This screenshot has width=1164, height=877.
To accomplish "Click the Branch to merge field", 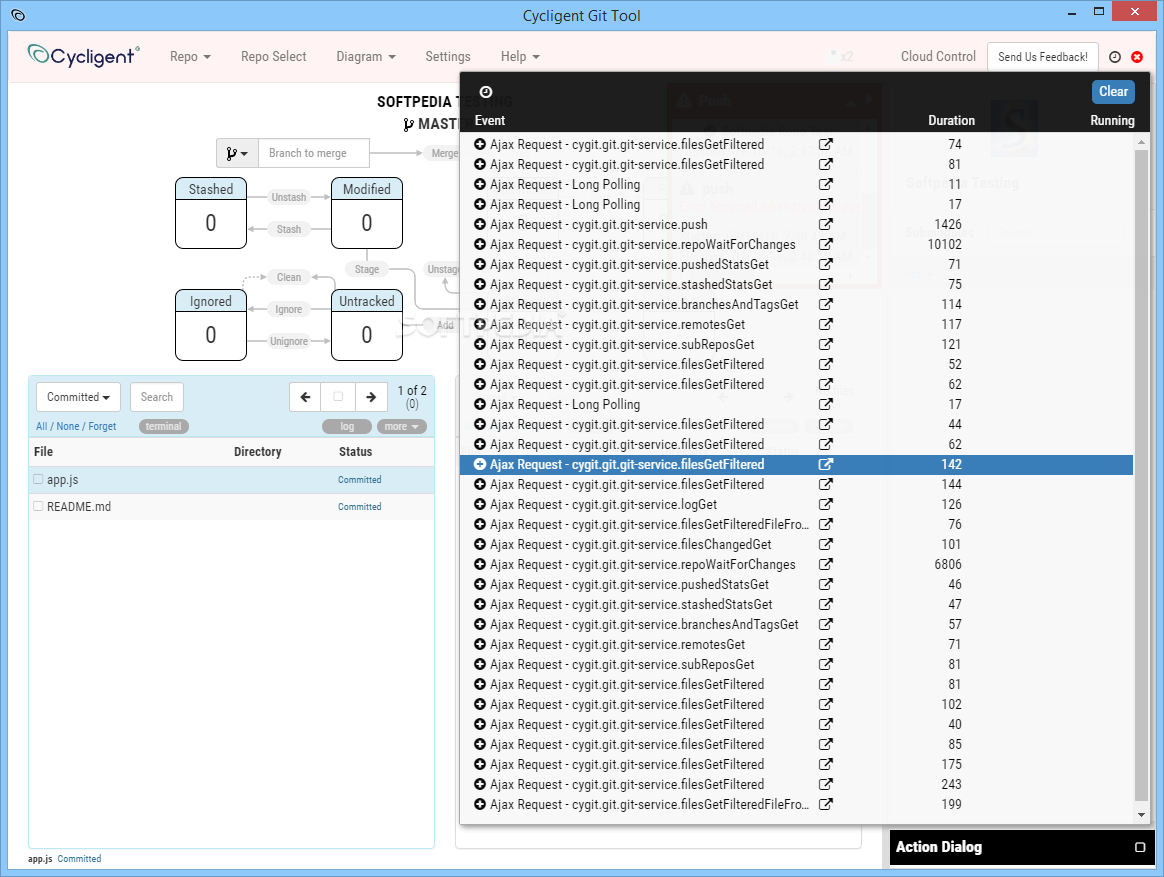I will 313,153.
